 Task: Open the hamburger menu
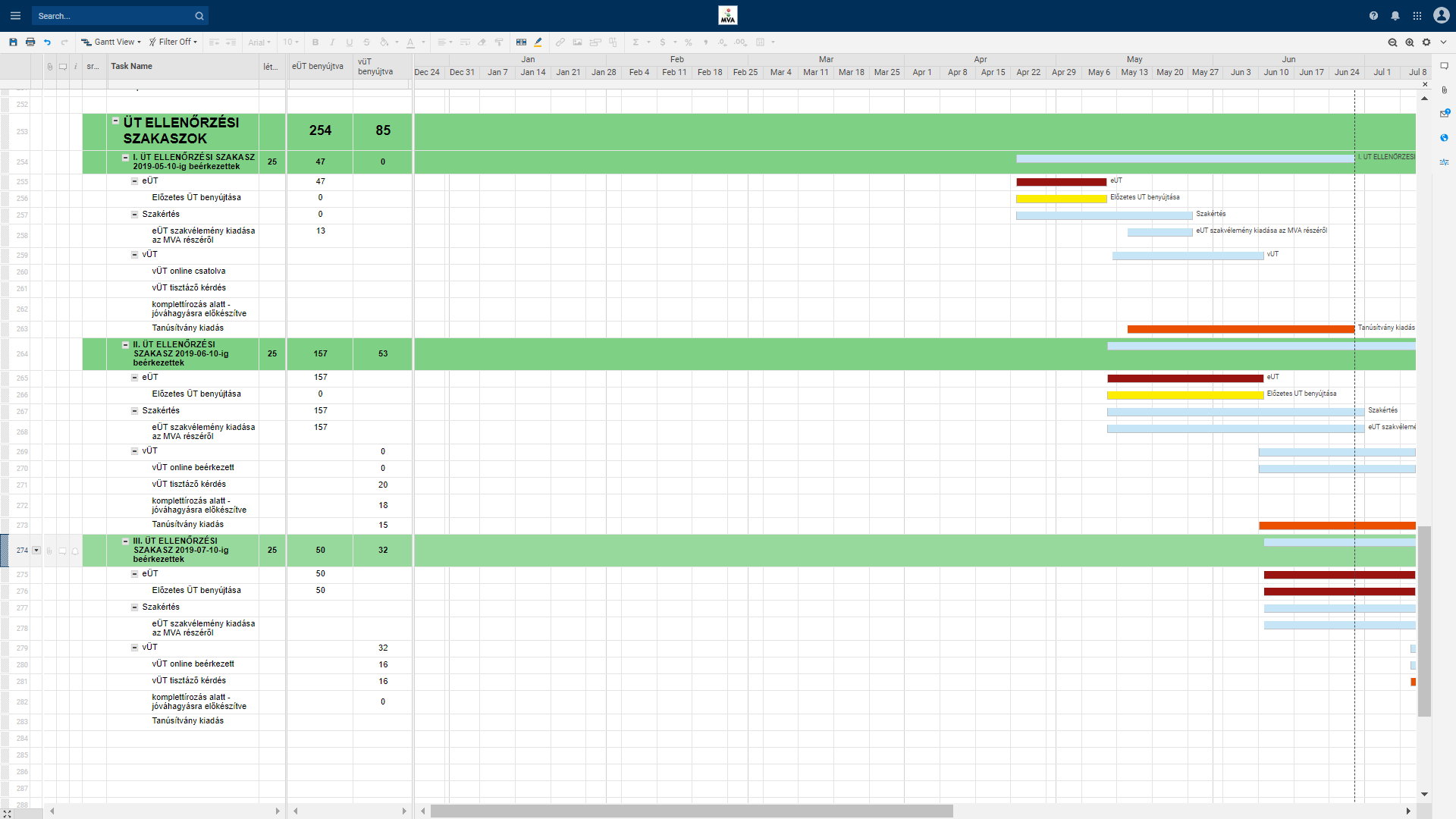point(15,16)
